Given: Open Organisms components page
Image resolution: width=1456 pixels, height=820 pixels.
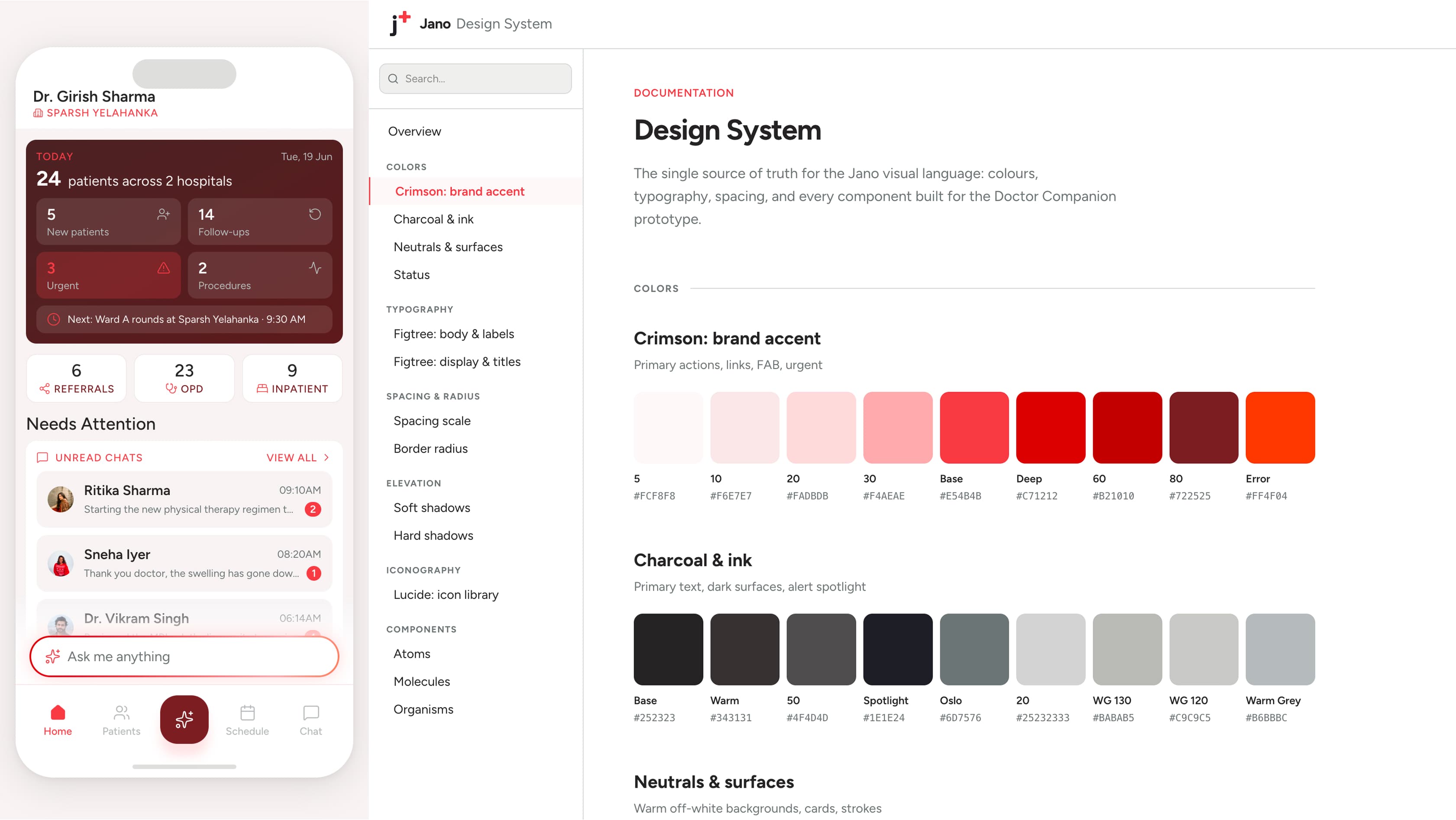Looking at the screenshot, I should pyautogui.click(x=423, y=709).
